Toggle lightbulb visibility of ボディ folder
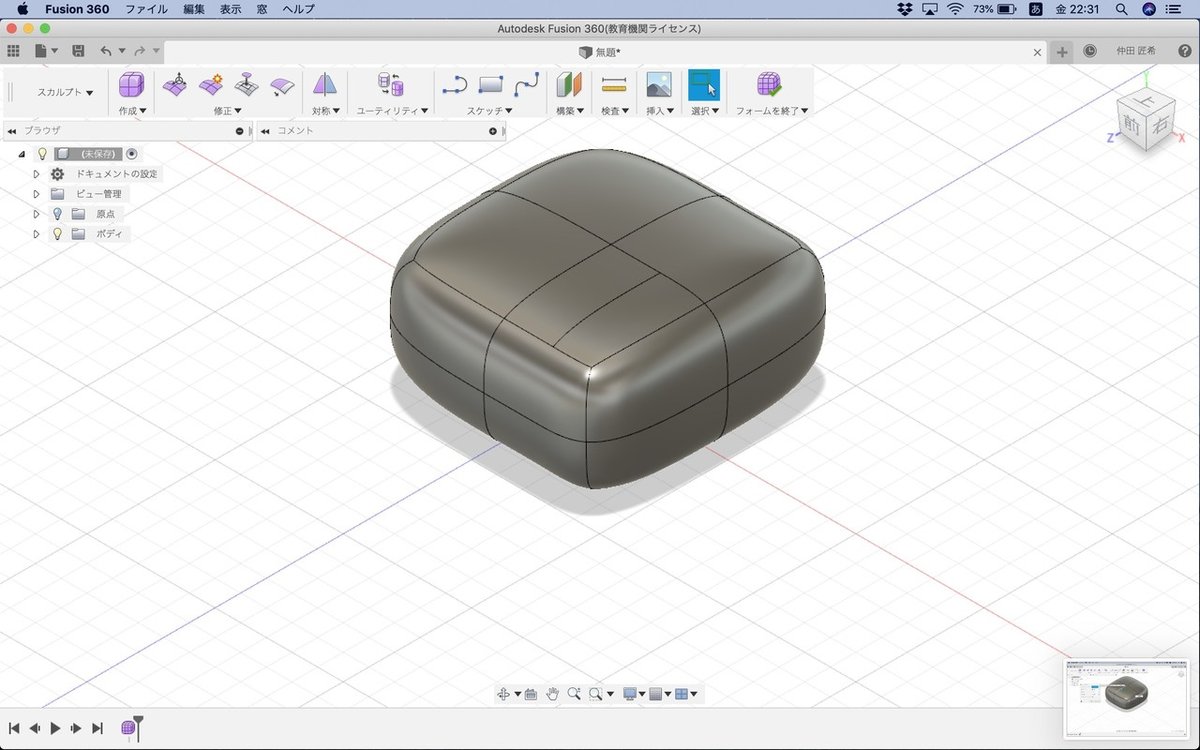This screenshot has height=750, width=1200. coord(57,234)
